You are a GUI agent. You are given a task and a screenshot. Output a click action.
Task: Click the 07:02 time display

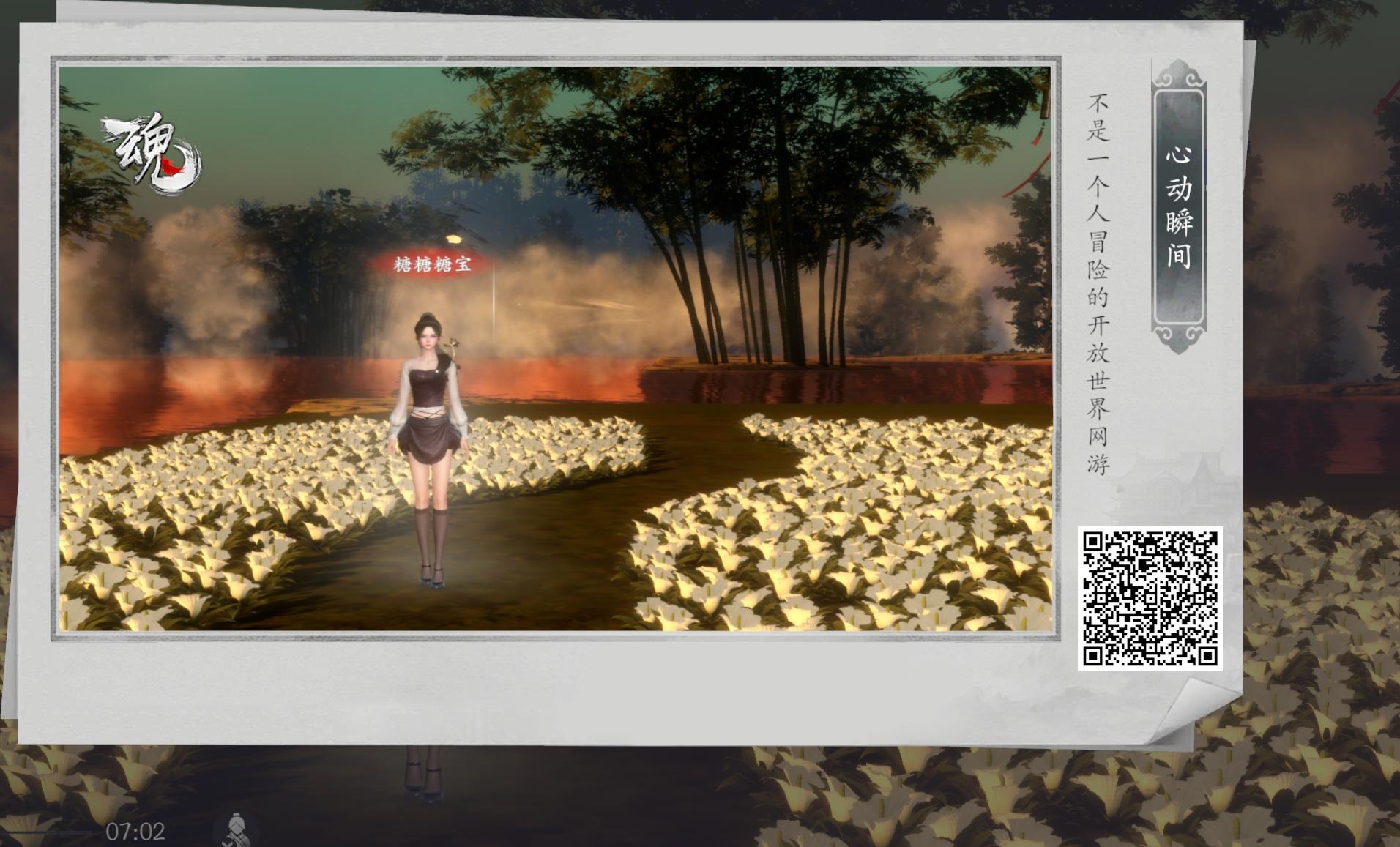(x=135, y=832)
